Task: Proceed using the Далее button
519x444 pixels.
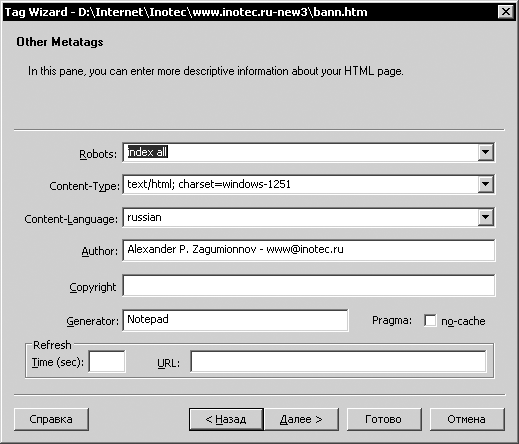Action: click(301, 419)
